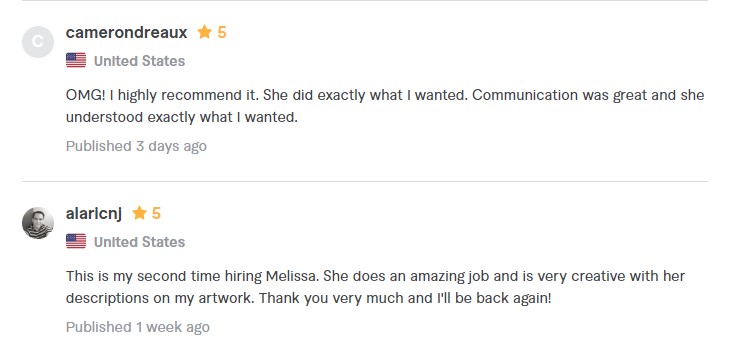Viewport: 732px width, 362px height.
Task: Click the rating number 5 next to camerondreaux
Action: pos(222,32)
